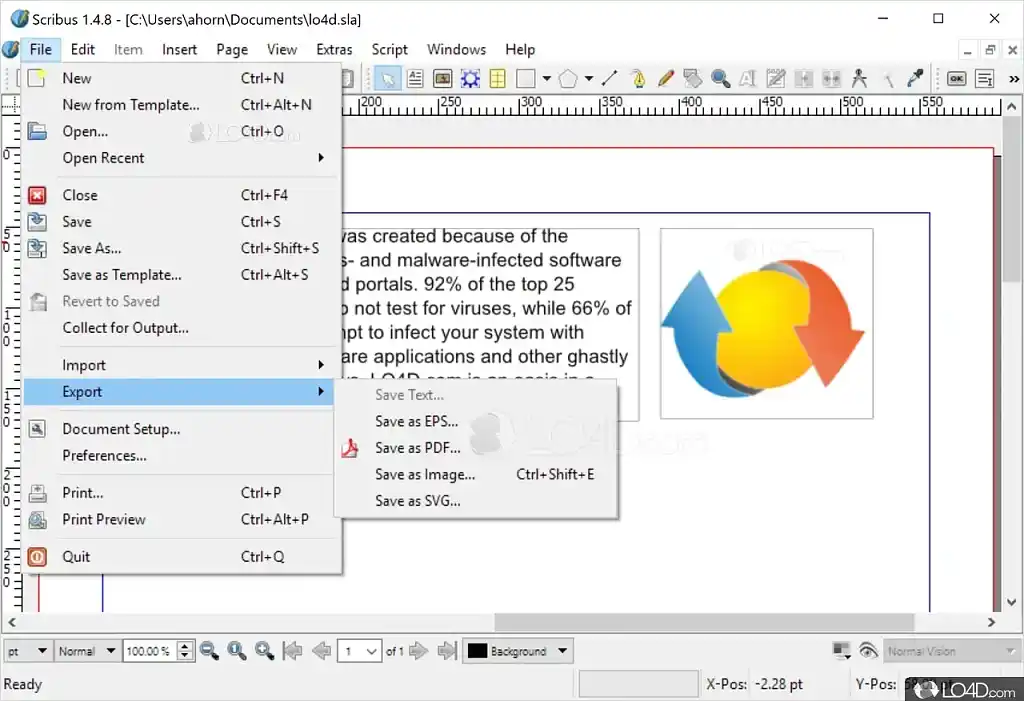Screen dimensions: 1024x701
Task: Open the page number dropdown
Action: 359,651
